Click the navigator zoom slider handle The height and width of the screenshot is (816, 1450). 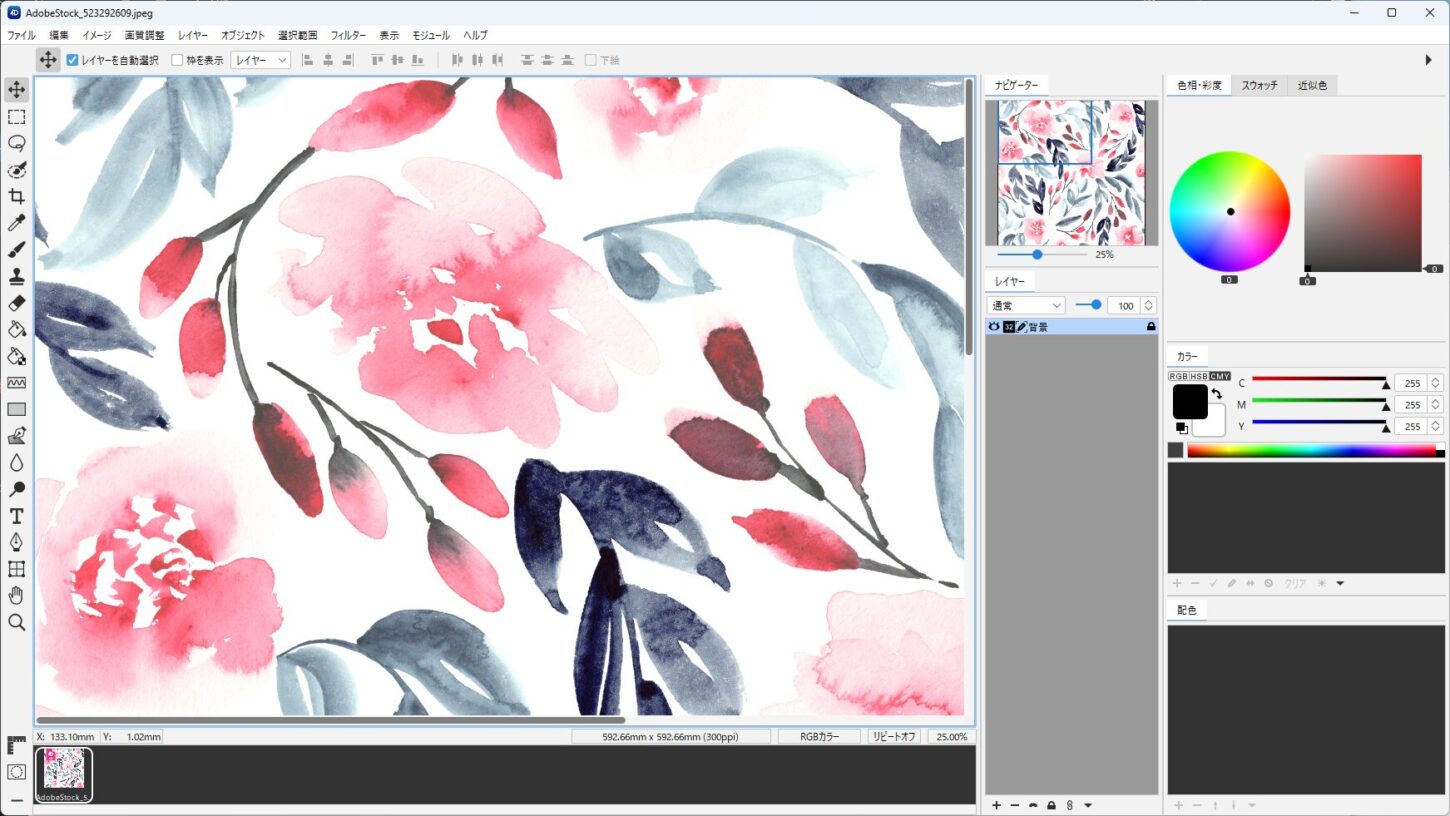click(1037, 254)
